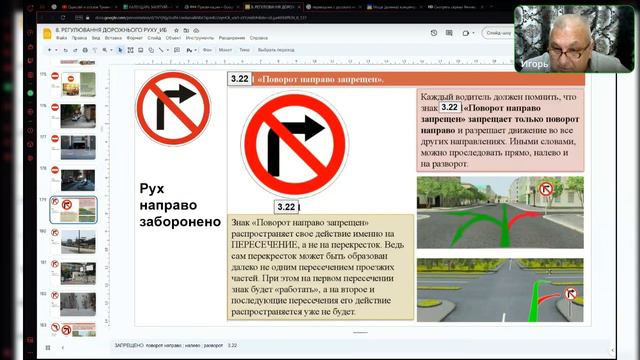Click the cloud save status icon
This screenshot has height=360, width=640.
(x=196, y=31)
